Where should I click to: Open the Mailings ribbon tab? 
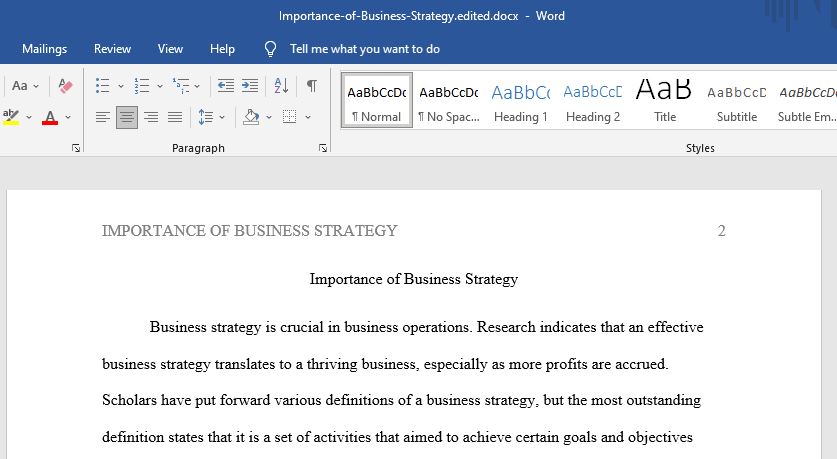[x=44, y=49]
